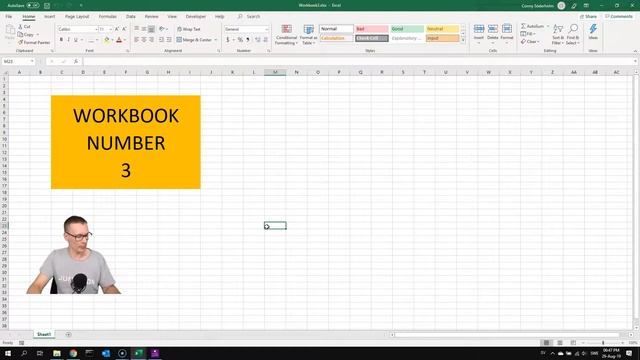640x360 pixels.
Task: Add a new sheet with plus icon
Action: click(68, 334)
